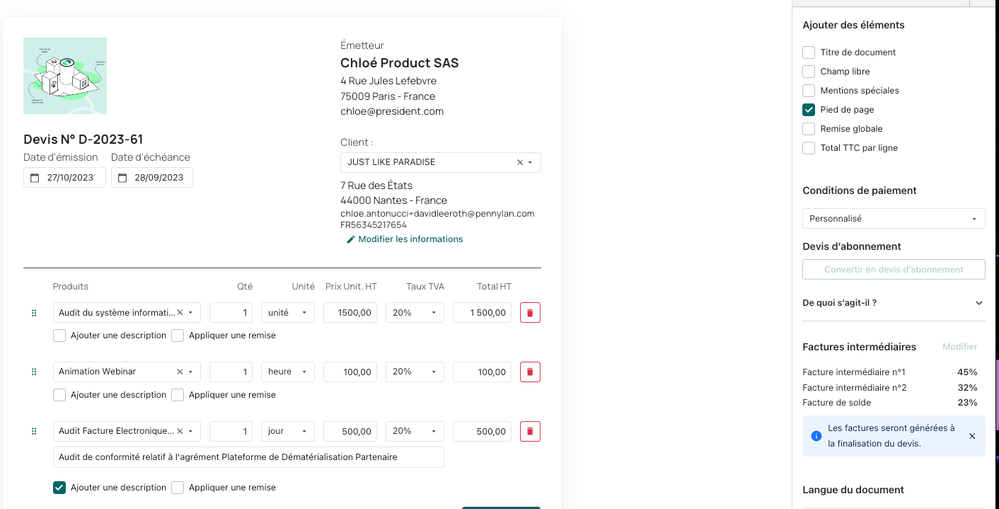This screenshot has height=509, width=999.
Task: Open Taux TVA dropdown on first product line
Action: coord(414,313)
